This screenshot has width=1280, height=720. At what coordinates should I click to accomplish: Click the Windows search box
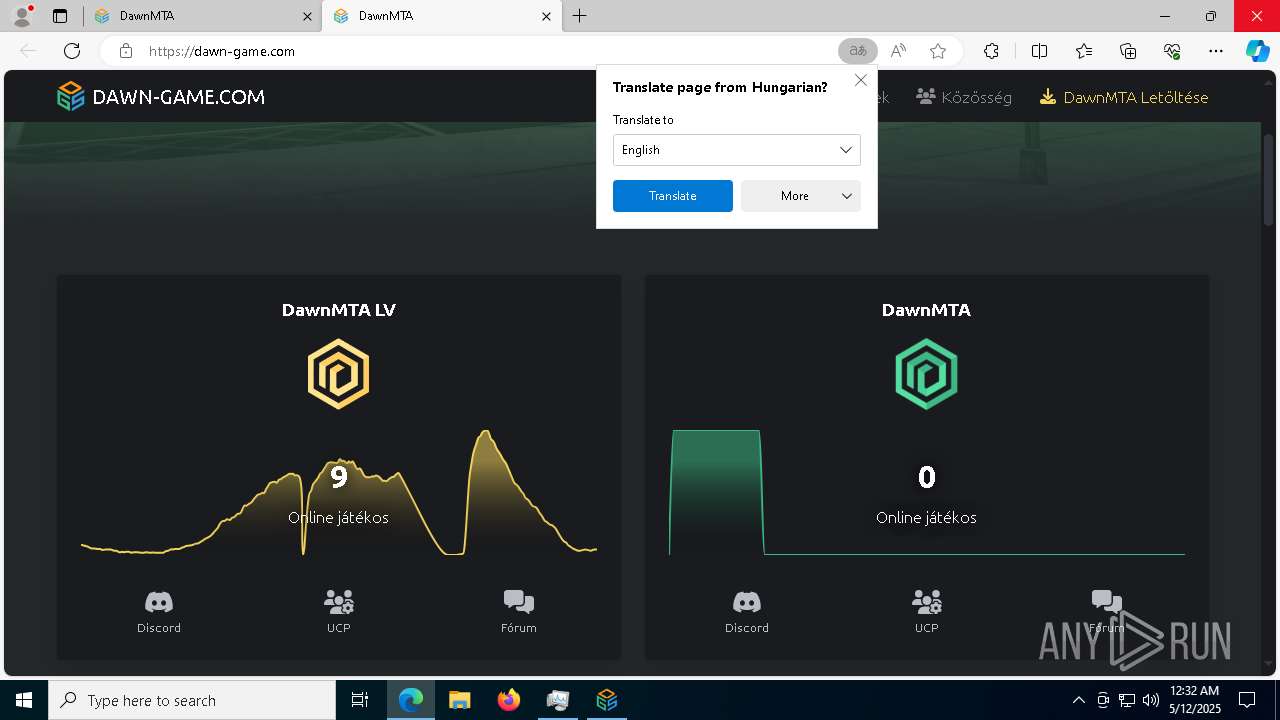[192, 700]
